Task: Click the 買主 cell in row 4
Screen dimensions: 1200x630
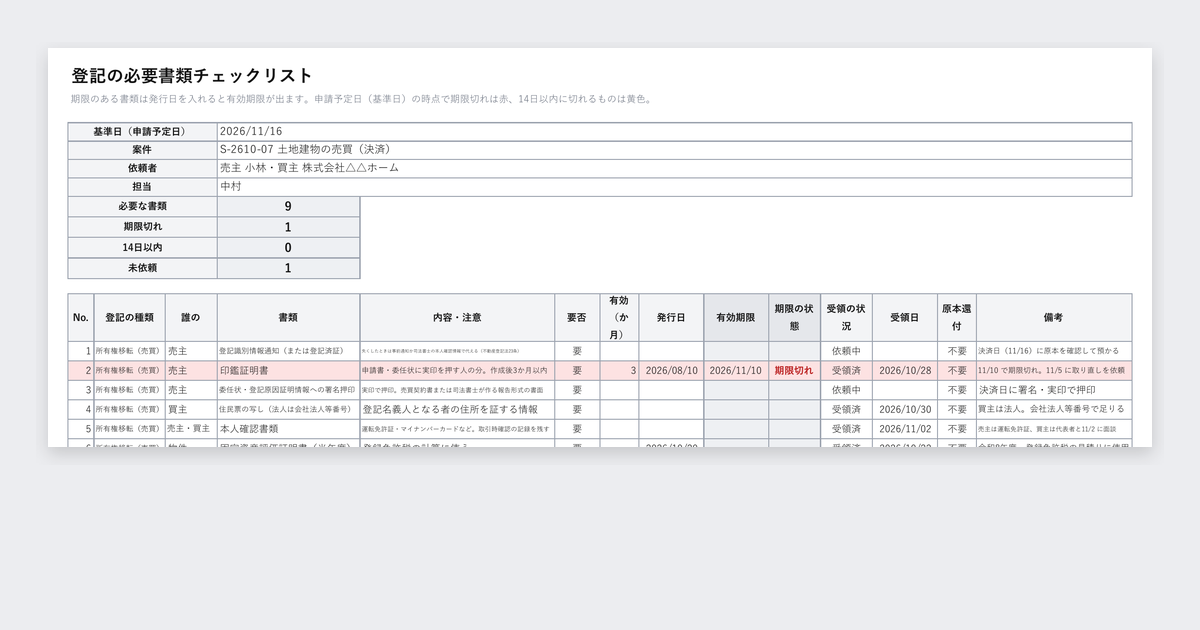Action: (x=191, y=409)
